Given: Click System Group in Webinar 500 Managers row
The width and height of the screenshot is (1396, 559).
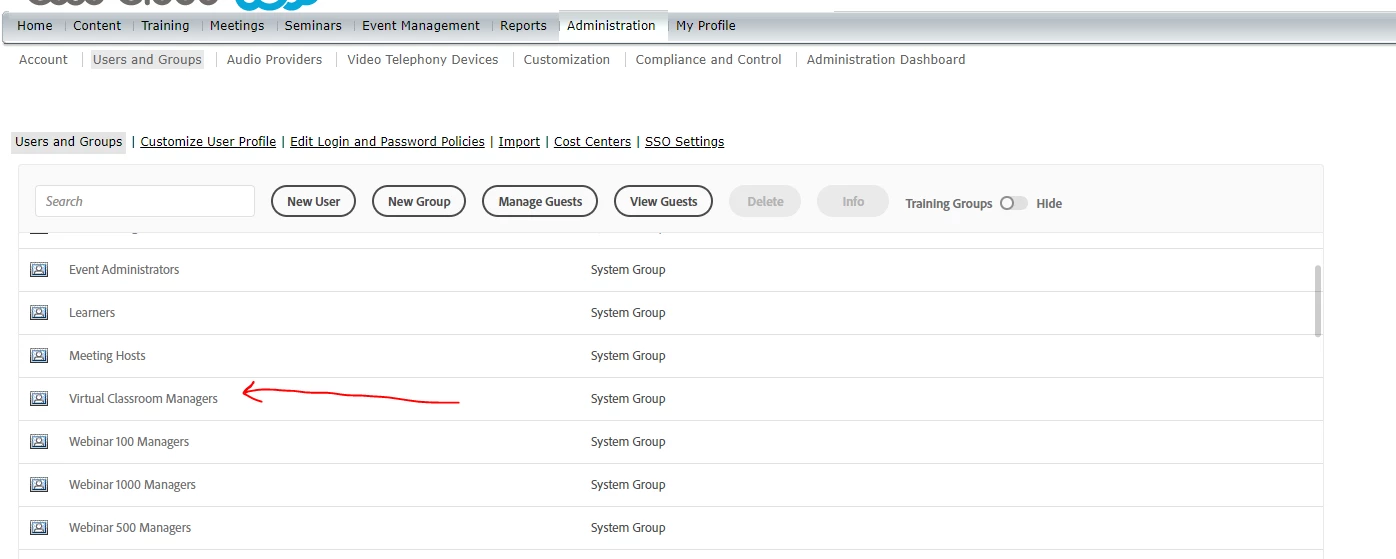Looking at the screenshot, I should coord(628,528).
